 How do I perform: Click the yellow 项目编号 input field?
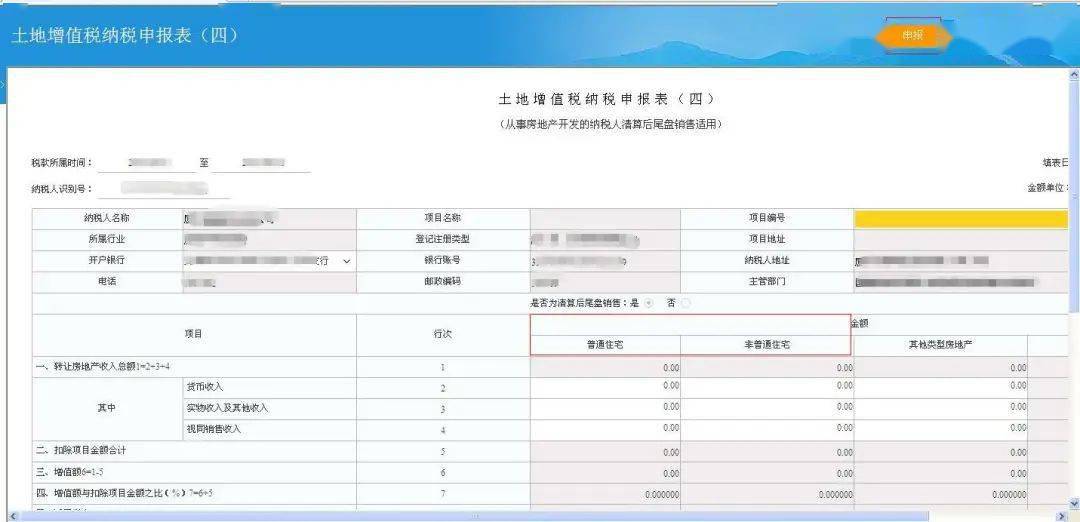[x=963, y=219]
